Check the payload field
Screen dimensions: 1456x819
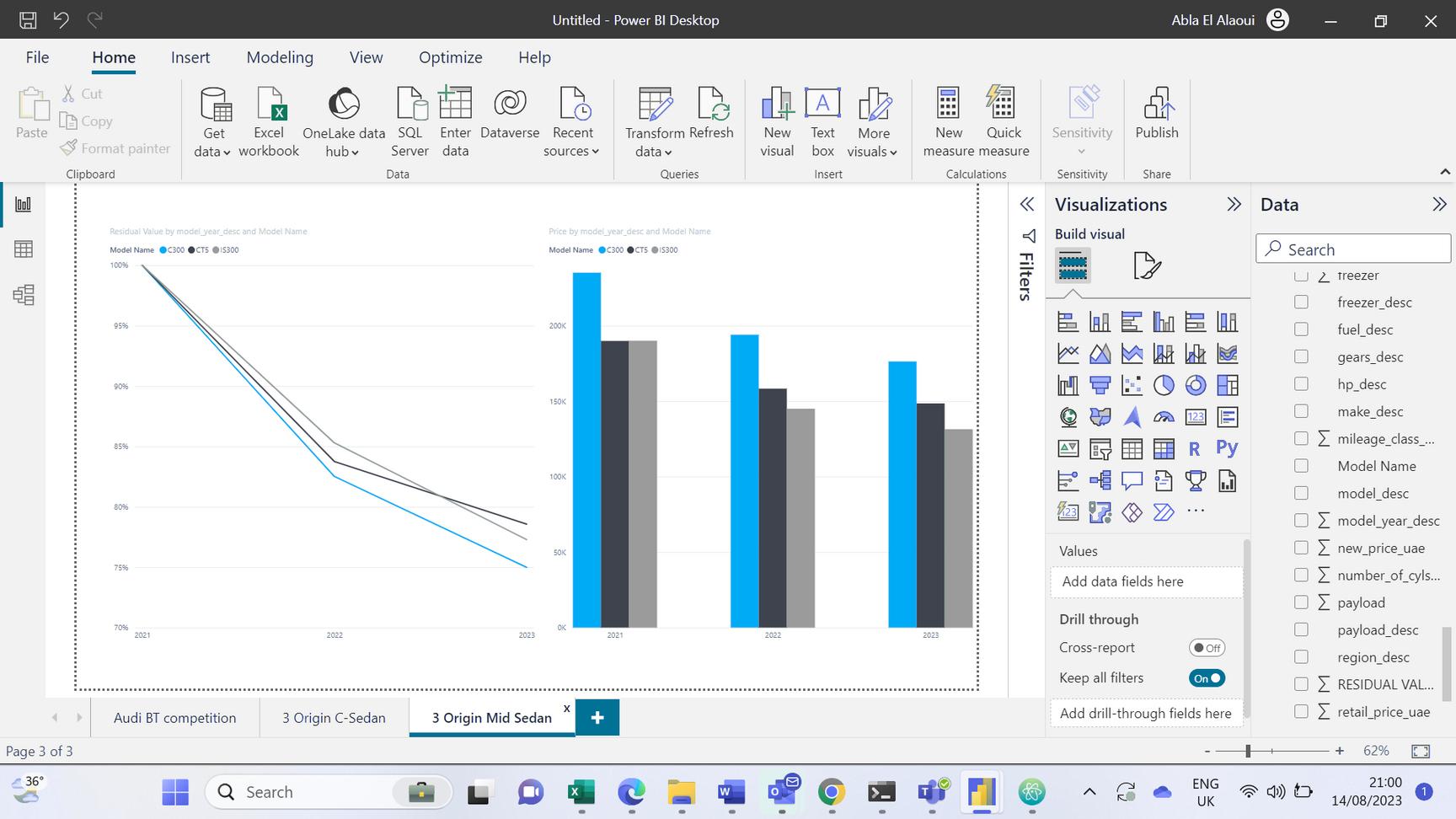[x=1301, y=602]
